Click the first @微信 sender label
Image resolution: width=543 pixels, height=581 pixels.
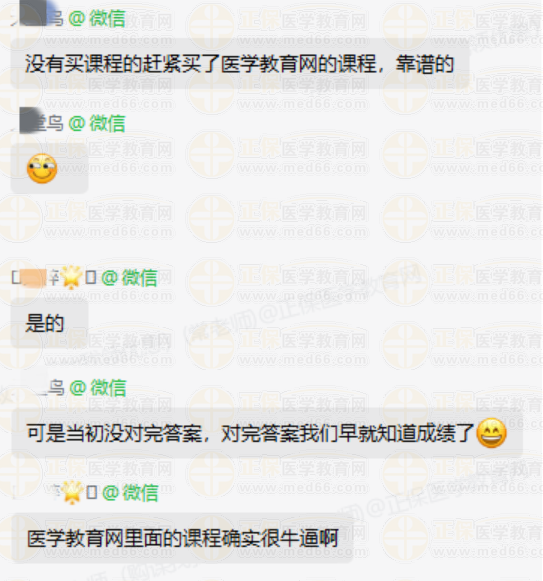[97, 18]
